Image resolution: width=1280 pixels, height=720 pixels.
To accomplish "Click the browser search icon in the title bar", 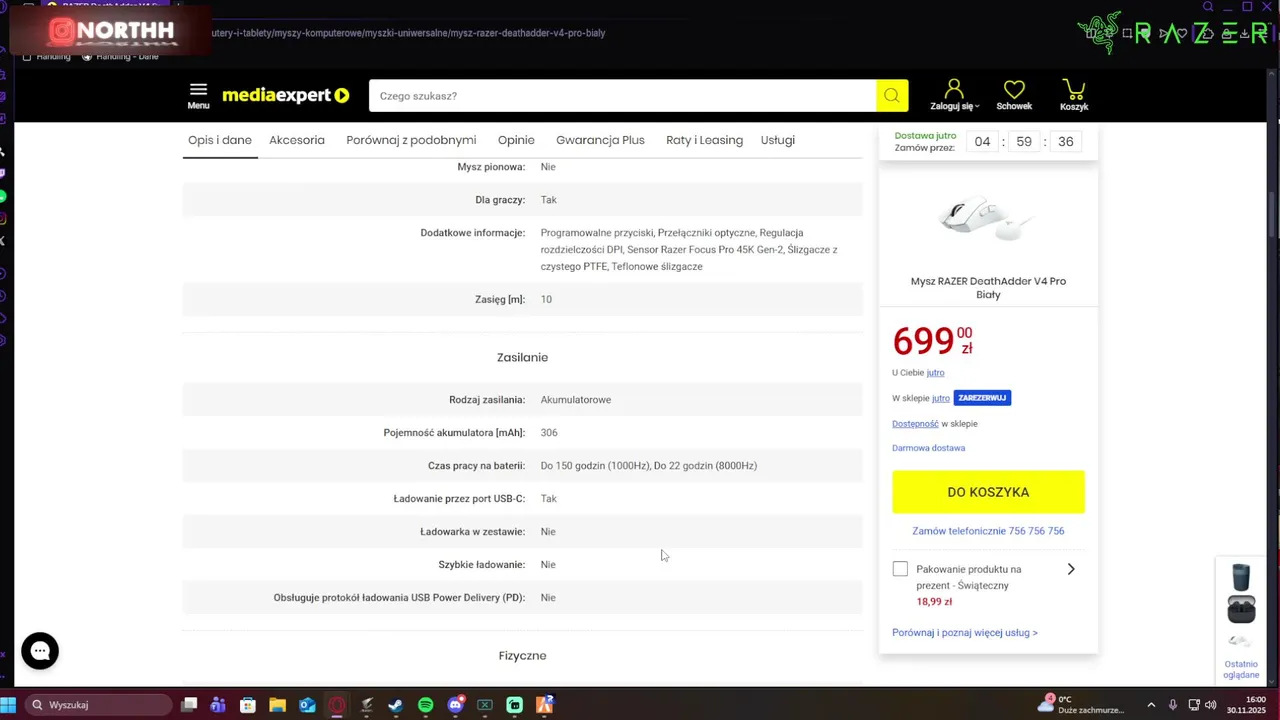I will (1208, 7).
